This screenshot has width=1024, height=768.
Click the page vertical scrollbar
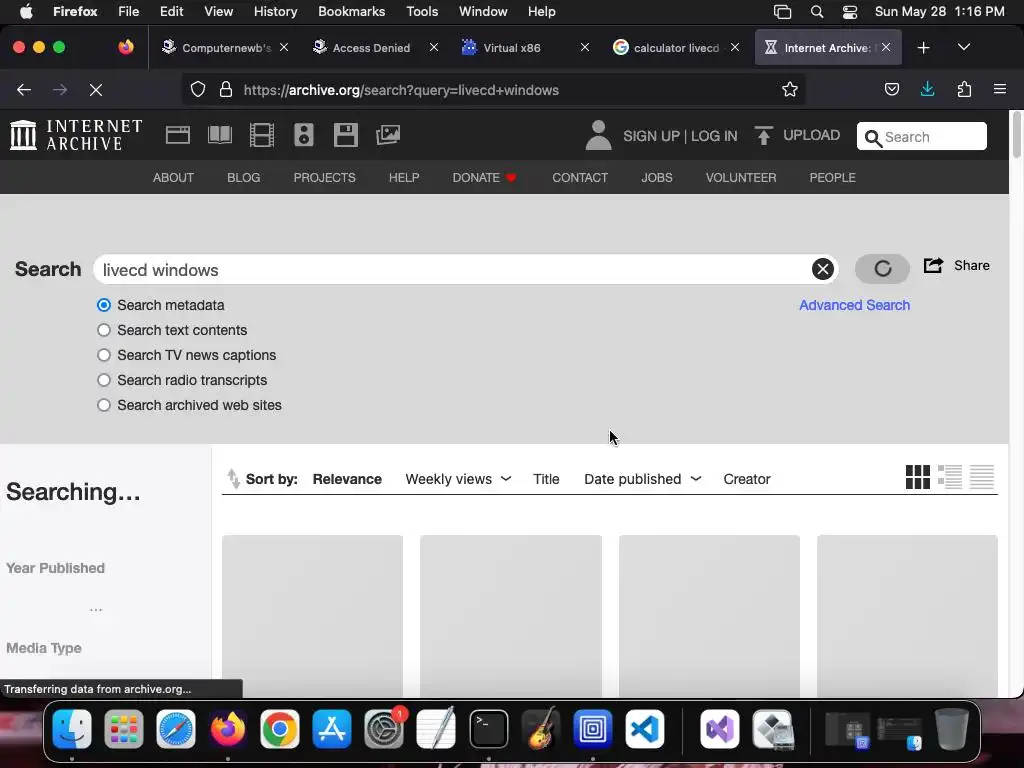[1016, 137]
